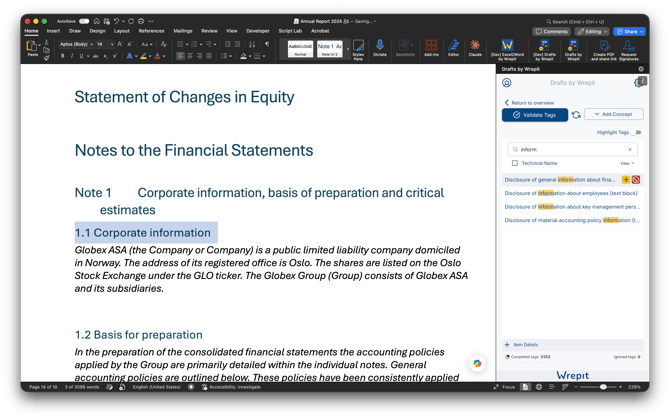The width and height of the screenshot is (670, 419).
Task: Click the Validate Tags button
Action: 535,115
